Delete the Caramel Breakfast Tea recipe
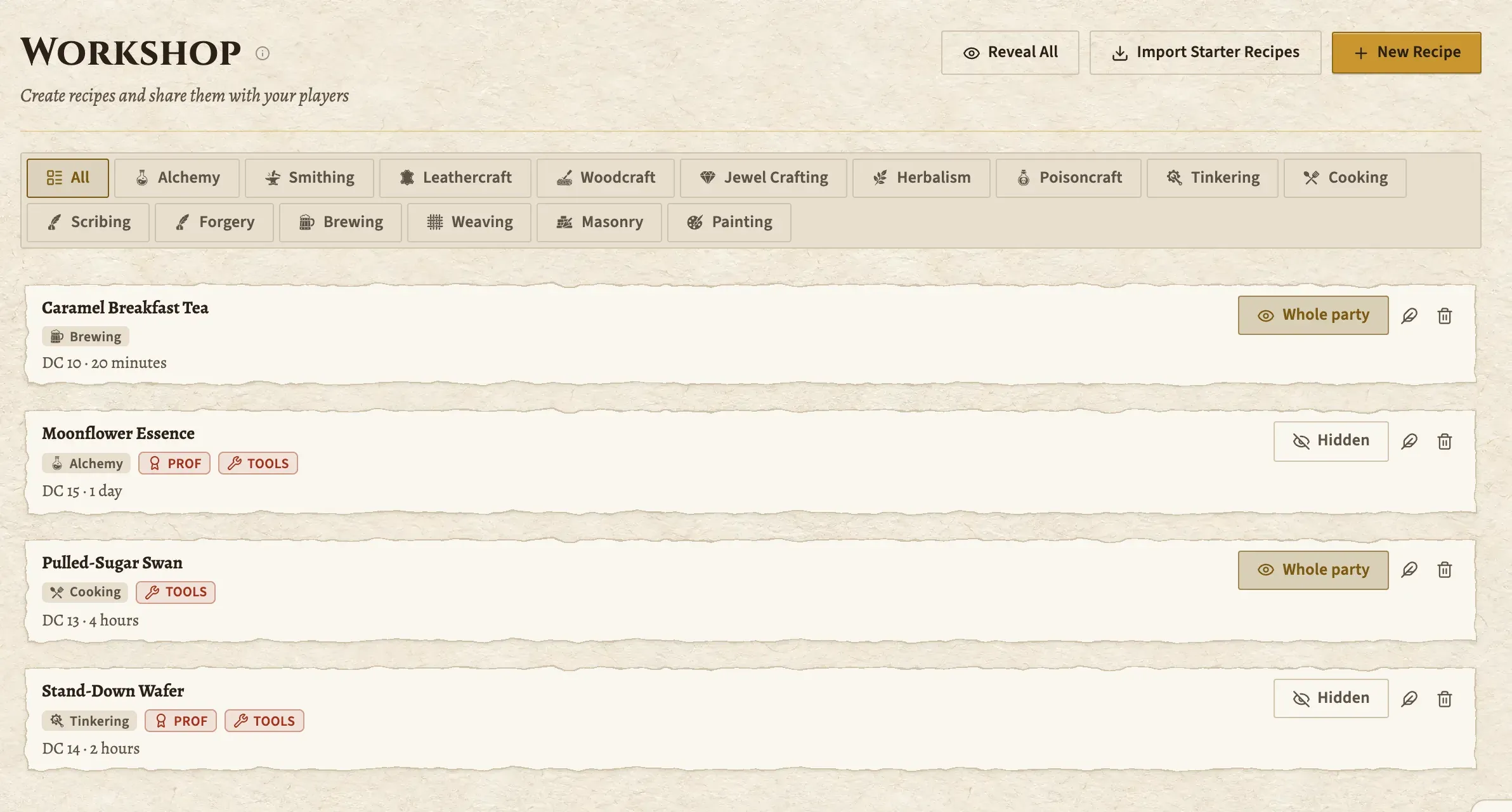This screenshot has height=812, width=1512. point(1445,315)
